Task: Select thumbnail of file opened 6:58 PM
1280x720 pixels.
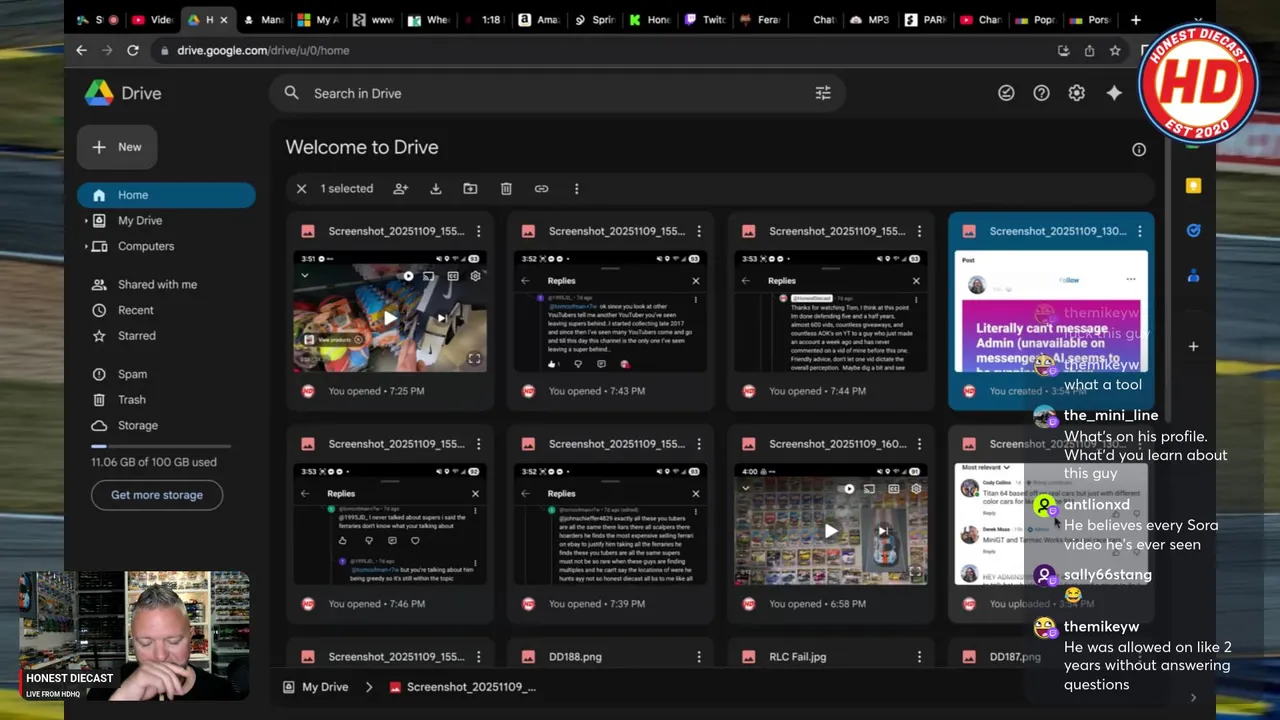Action: point(830,524)
